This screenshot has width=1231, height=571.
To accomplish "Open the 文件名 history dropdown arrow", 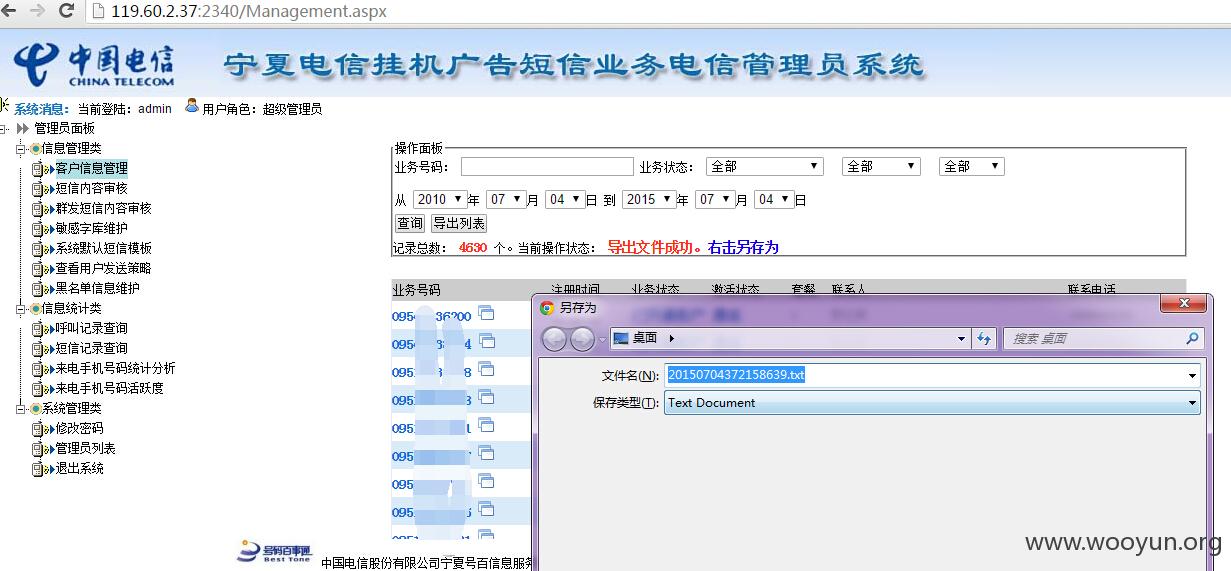I will click(1193, 376).
